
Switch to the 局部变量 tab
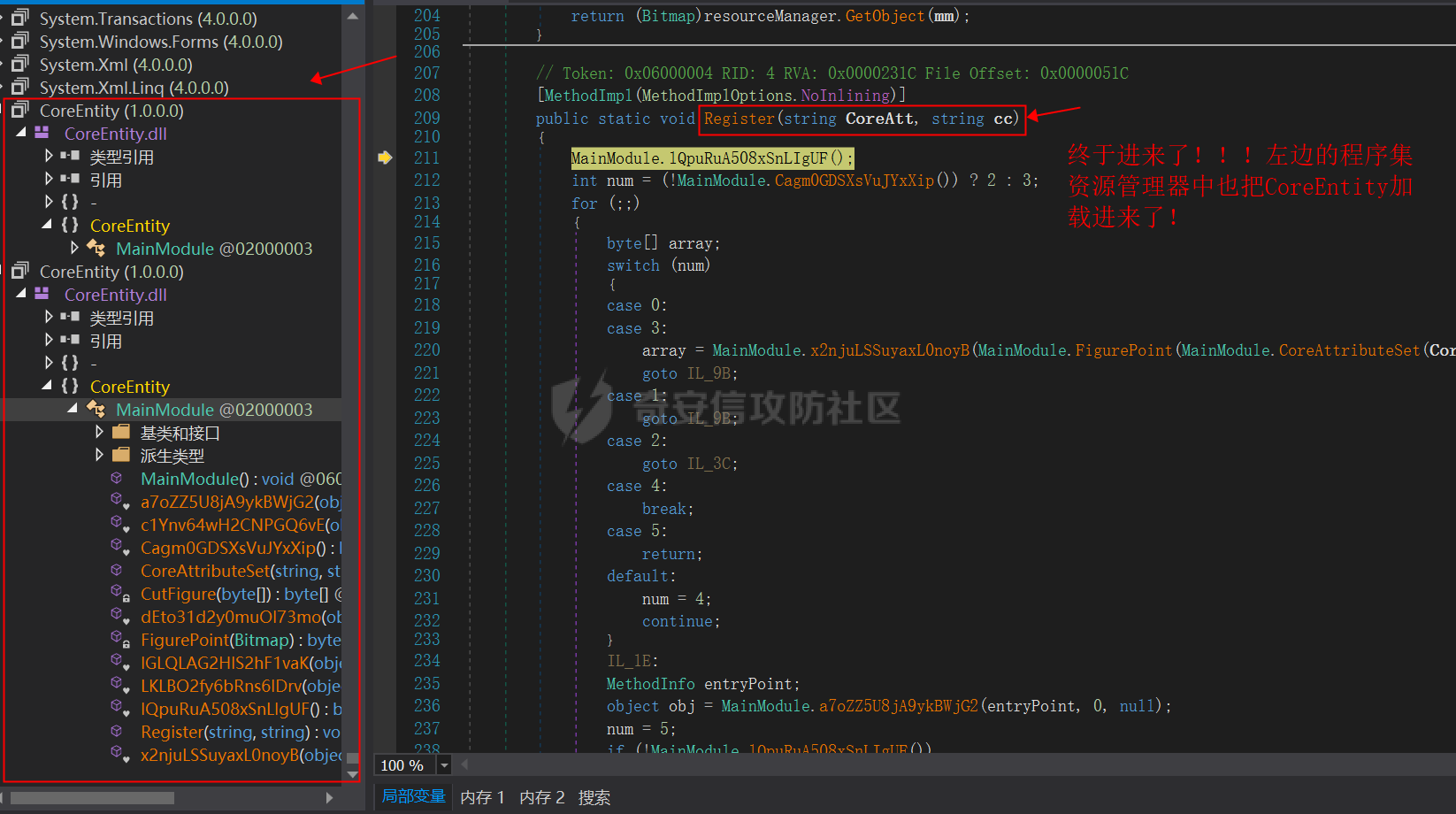(413, 796)
